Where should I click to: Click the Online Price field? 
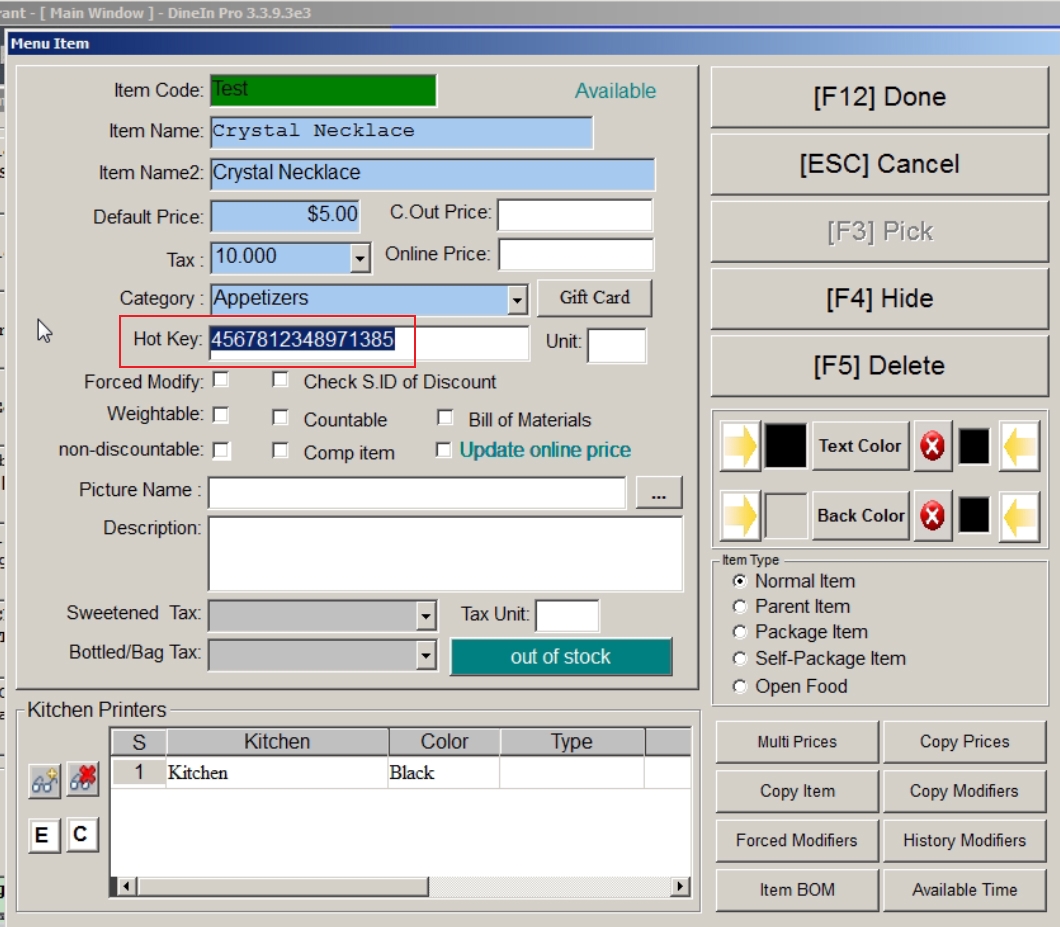tap(576, 255)
